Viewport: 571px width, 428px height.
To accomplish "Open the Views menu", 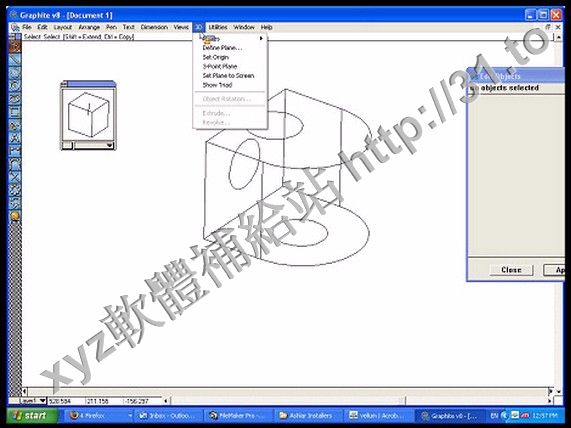I will tap(181, 27).
